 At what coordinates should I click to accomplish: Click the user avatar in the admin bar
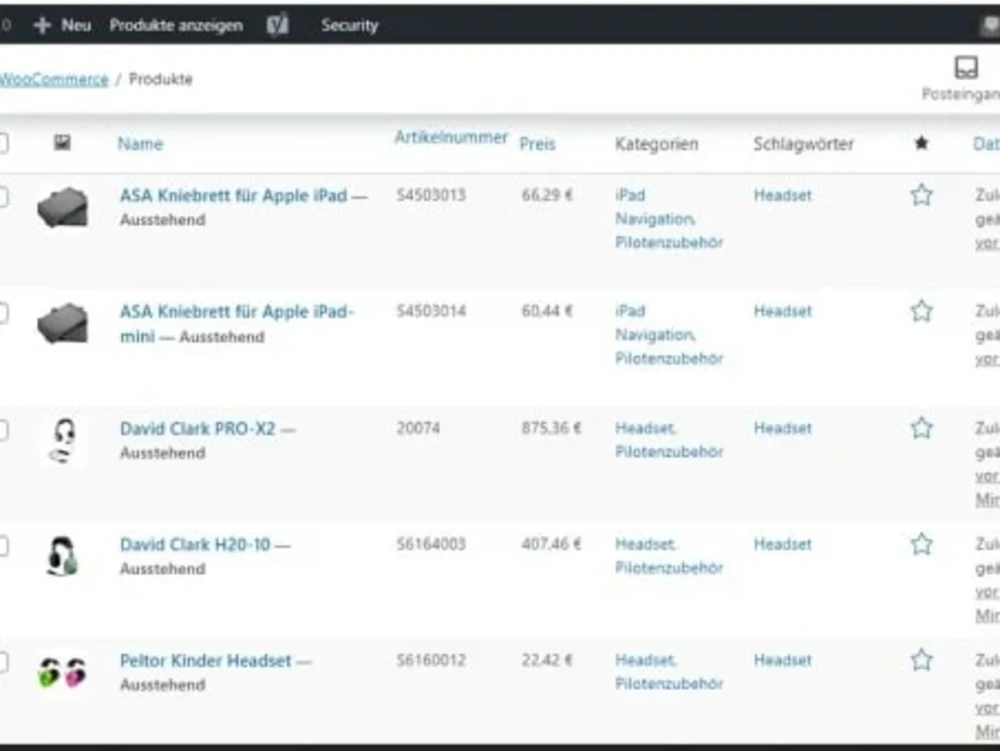coord(990,26)
